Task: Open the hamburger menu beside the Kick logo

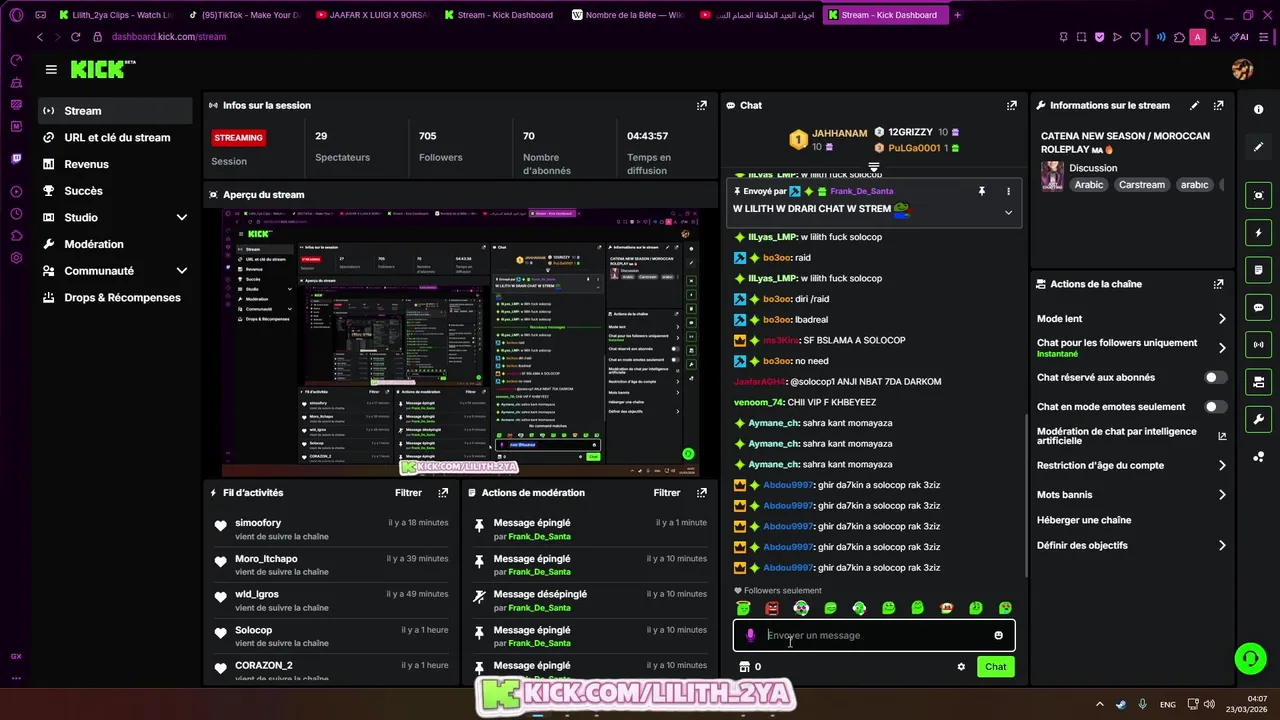Action: [51, 69]
